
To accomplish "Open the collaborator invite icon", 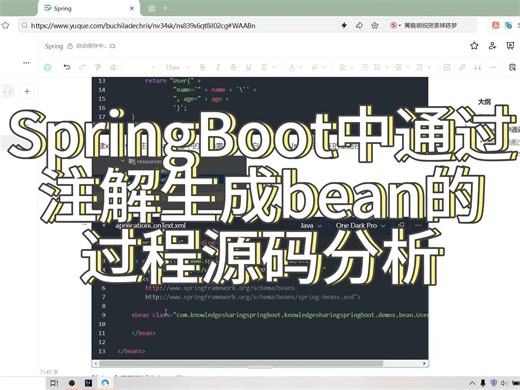I will pos(492,46).
